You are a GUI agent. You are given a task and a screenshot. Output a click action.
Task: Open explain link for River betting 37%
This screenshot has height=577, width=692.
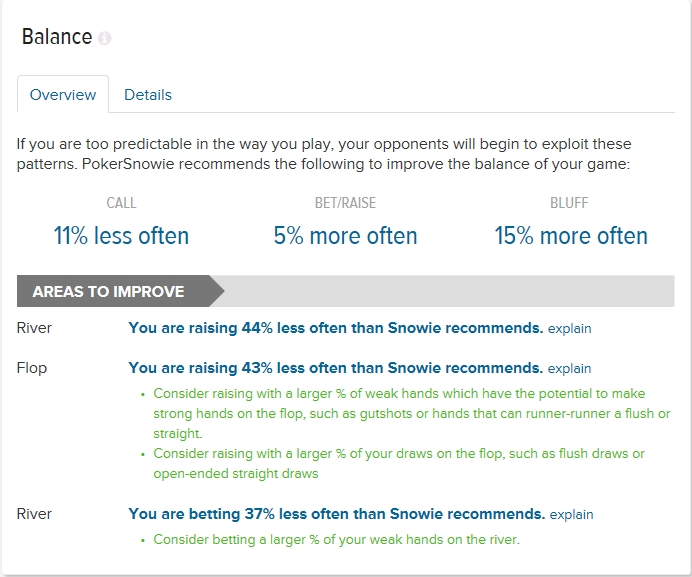572,514
